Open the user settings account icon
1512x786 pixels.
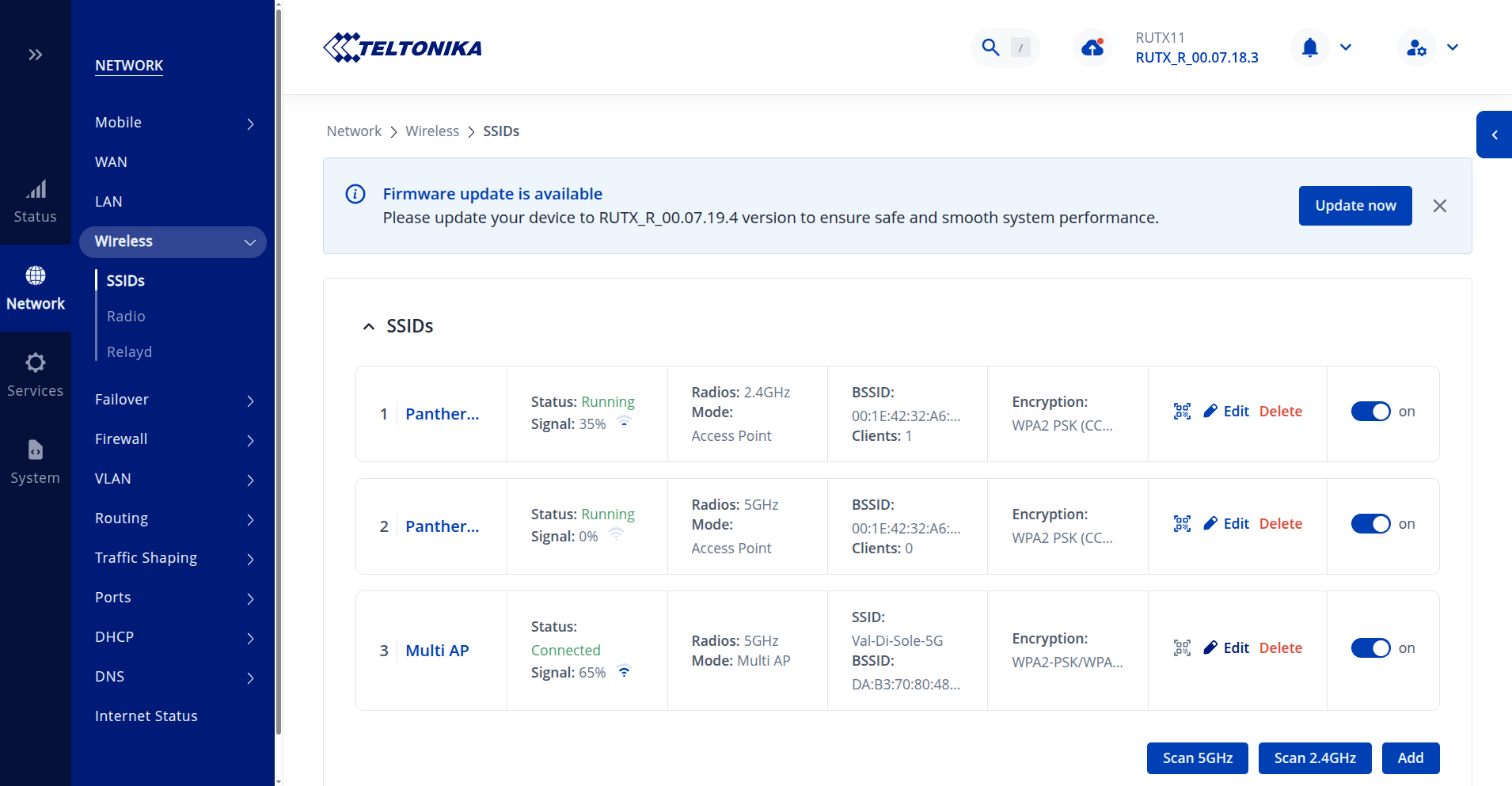point(1416,47)
